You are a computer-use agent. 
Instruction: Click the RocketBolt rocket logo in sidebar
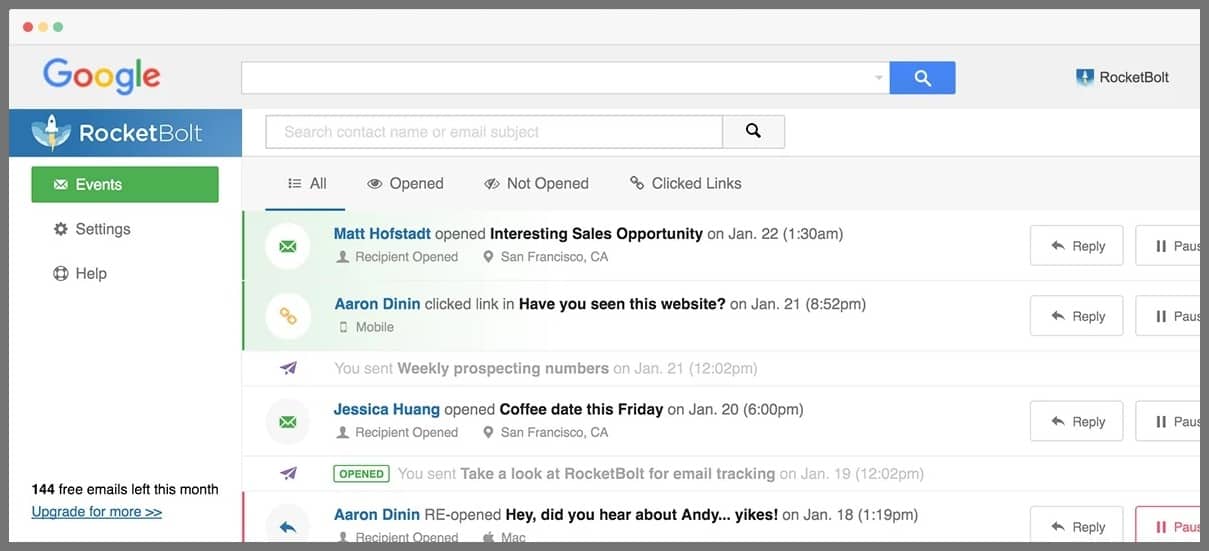pyautogui.click(x=50, y=133)
